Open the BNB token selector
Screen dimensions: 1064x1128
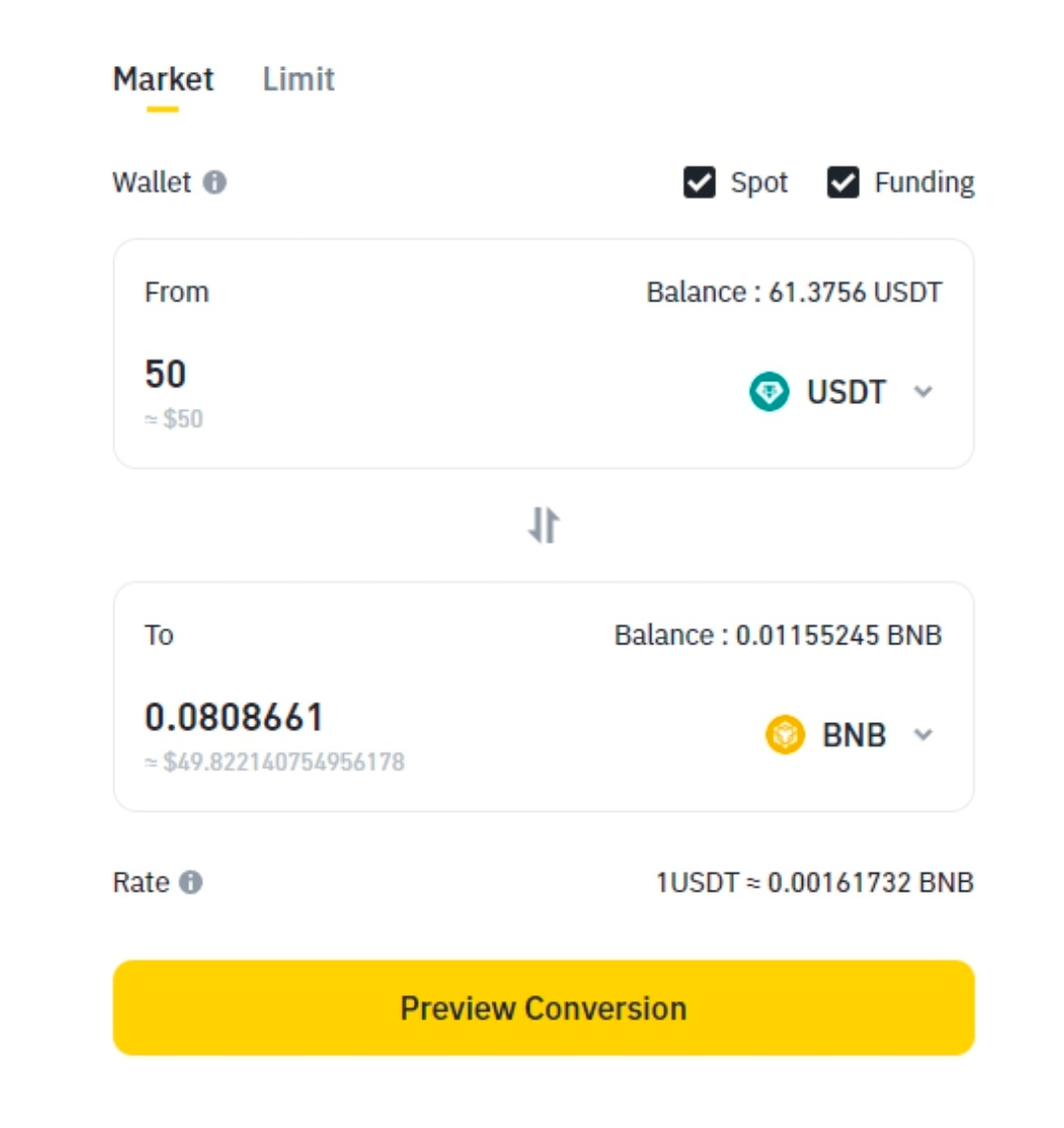pos(849,735)
